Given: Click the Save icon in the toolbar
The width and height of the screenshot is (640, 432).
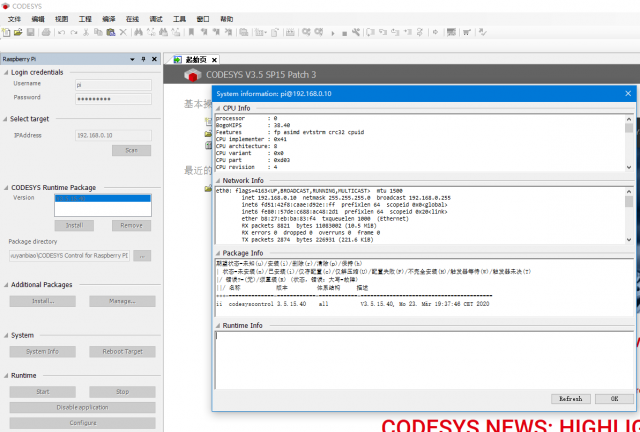Looking at the screenshot, I should point(31,32).
